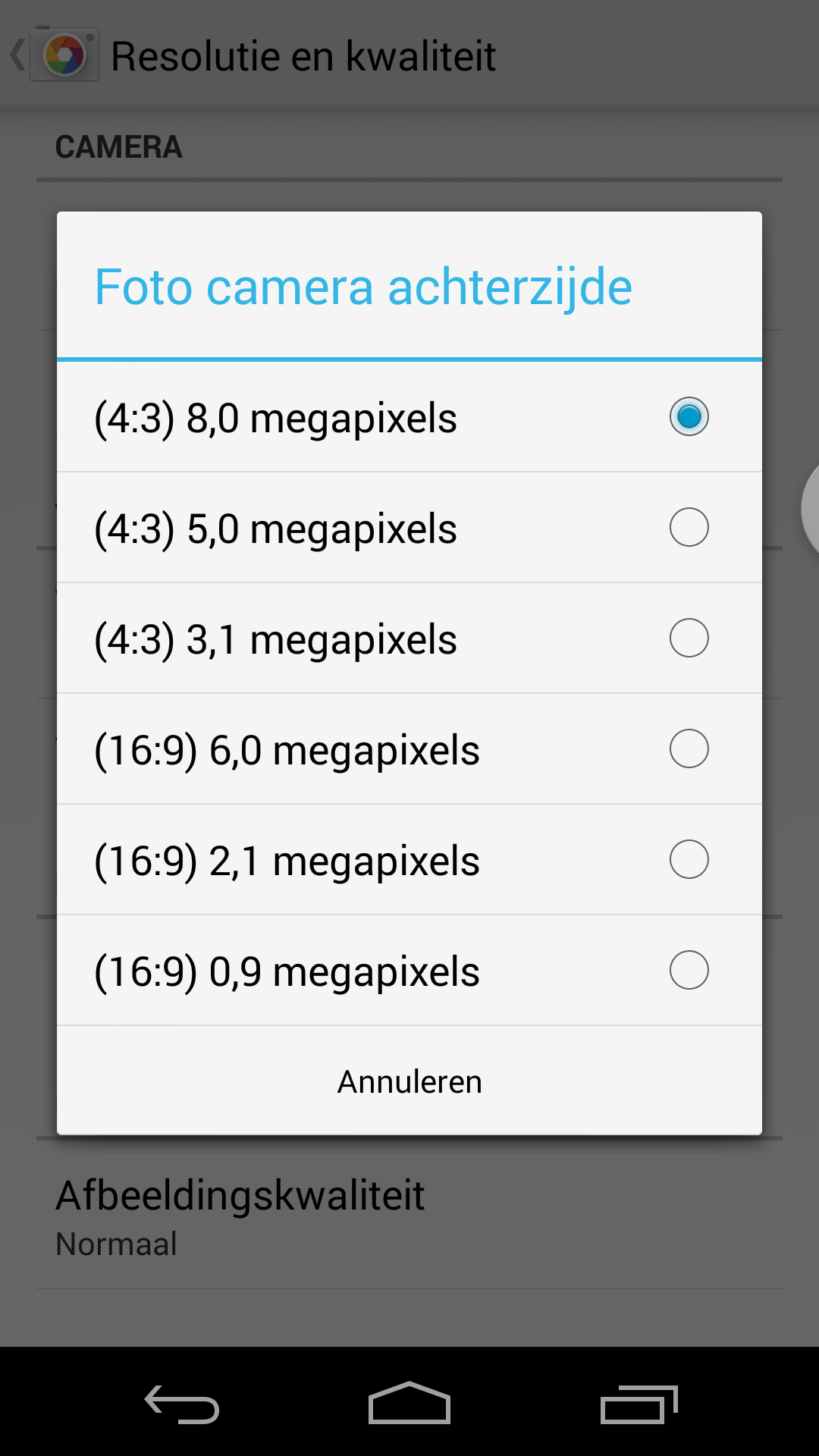Tap the CAMERA section header
The image size is (819, 1456).
pyautogui.click(x=119, y=147)
